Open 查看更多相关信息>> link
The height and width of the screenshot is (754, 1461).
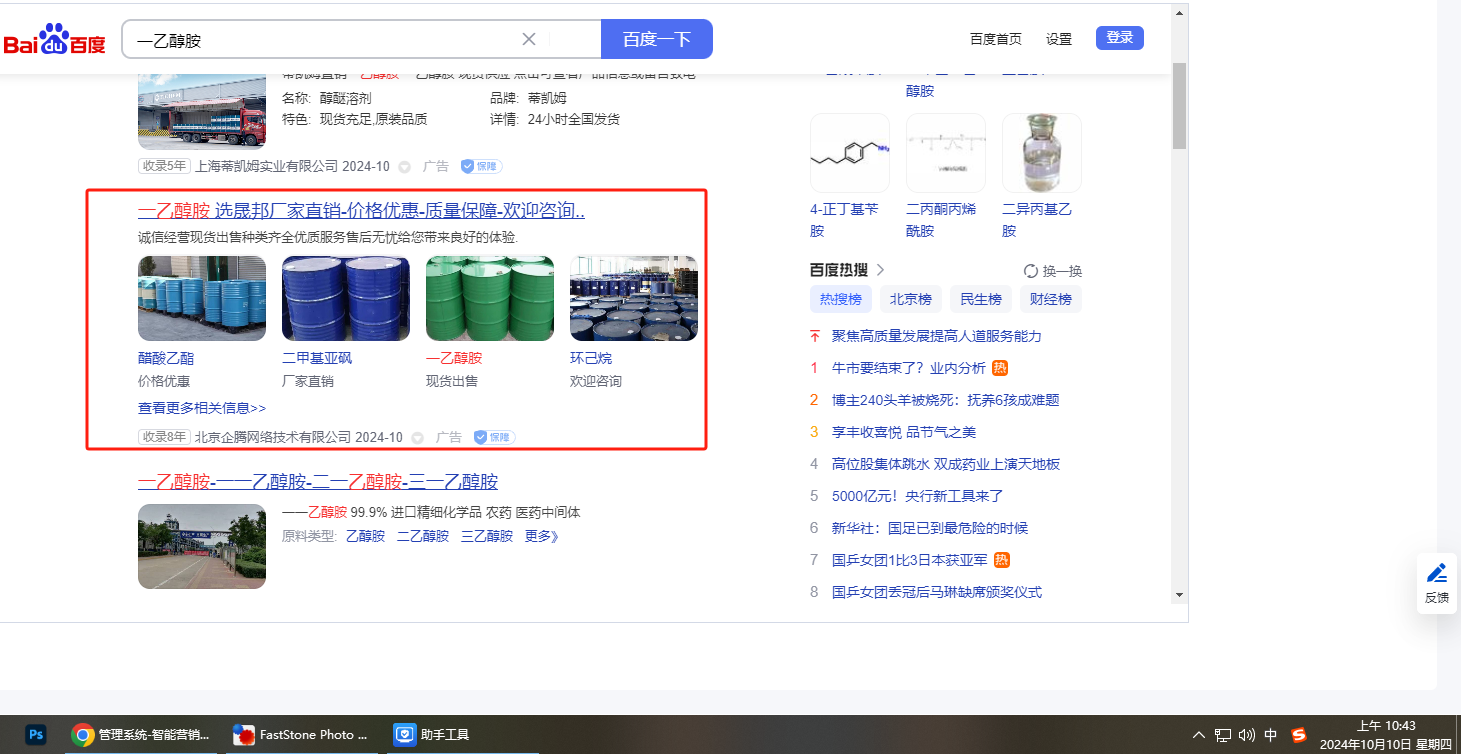(202, 408)
